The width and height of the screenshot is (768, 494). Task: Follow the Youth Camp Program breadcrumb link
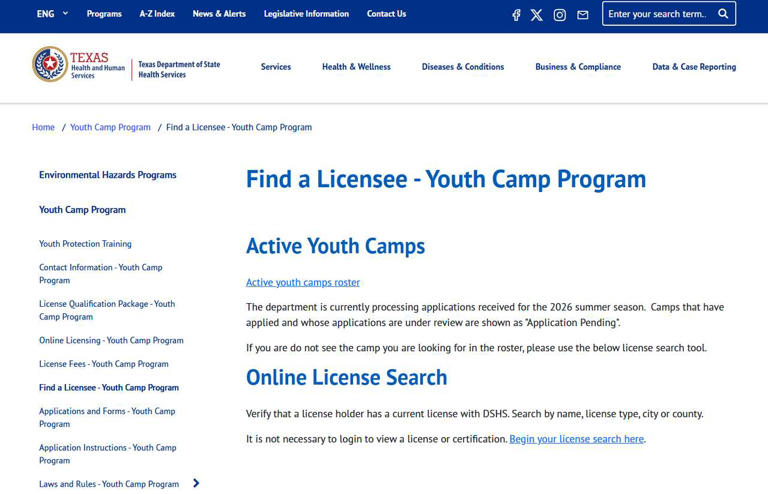point(110,127)
